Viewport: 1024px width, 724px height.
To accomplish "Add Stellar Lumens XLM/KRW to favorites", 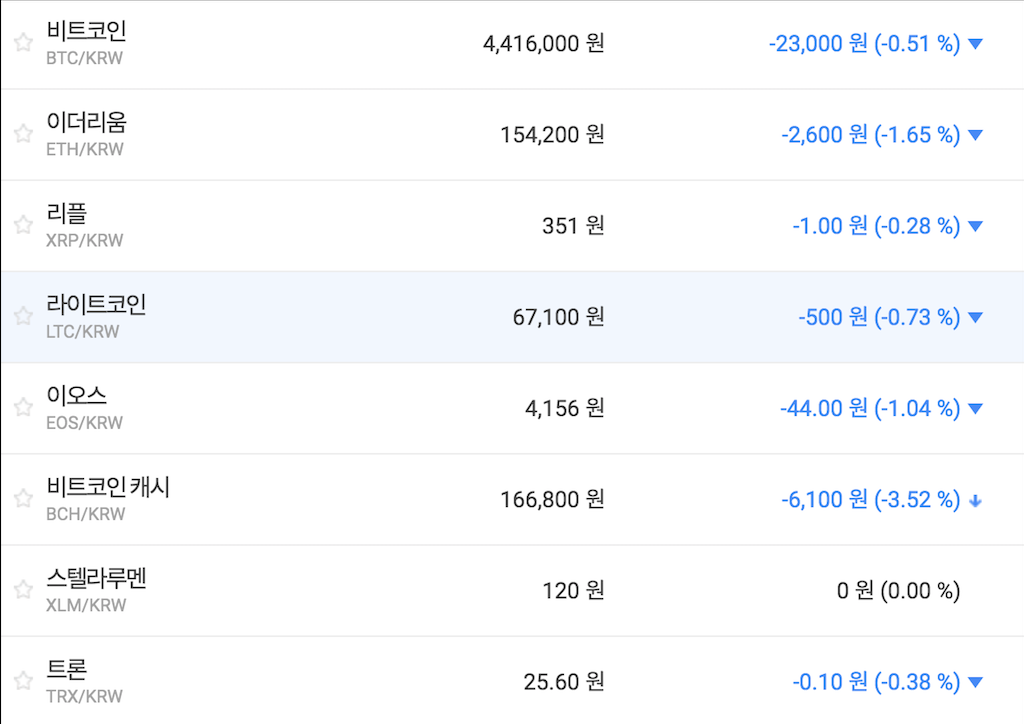I will pos(23,590).
